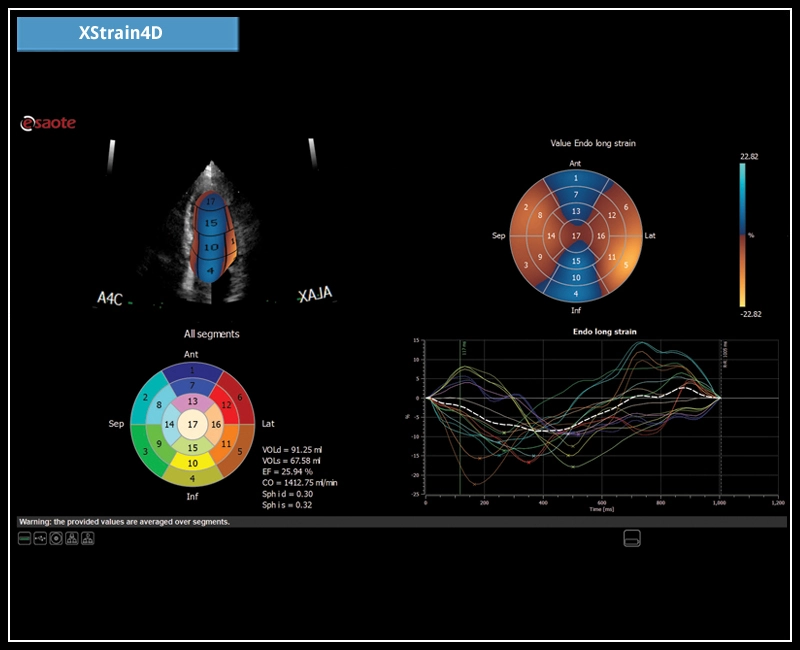Click the Esaote logo
This screenshot has height=650, width=800.
(x=49, y=124)
